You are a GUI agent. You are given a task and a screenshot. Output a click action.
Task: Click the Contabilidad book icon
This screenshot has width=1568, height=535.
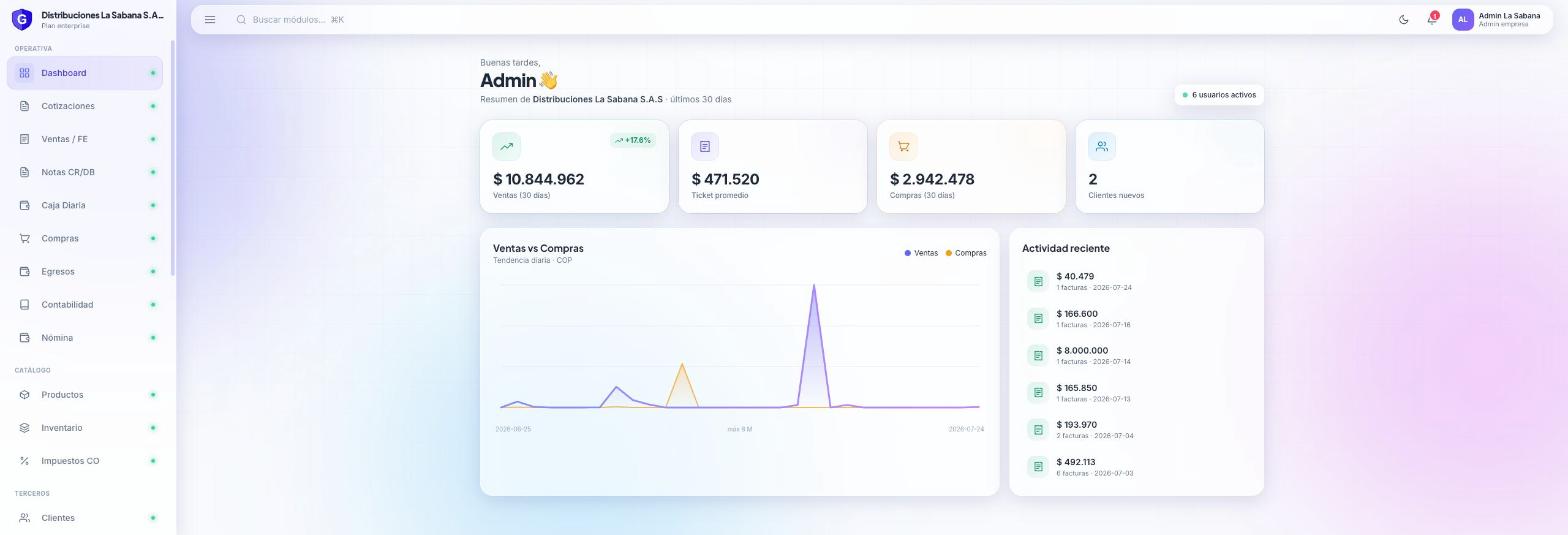24,304
